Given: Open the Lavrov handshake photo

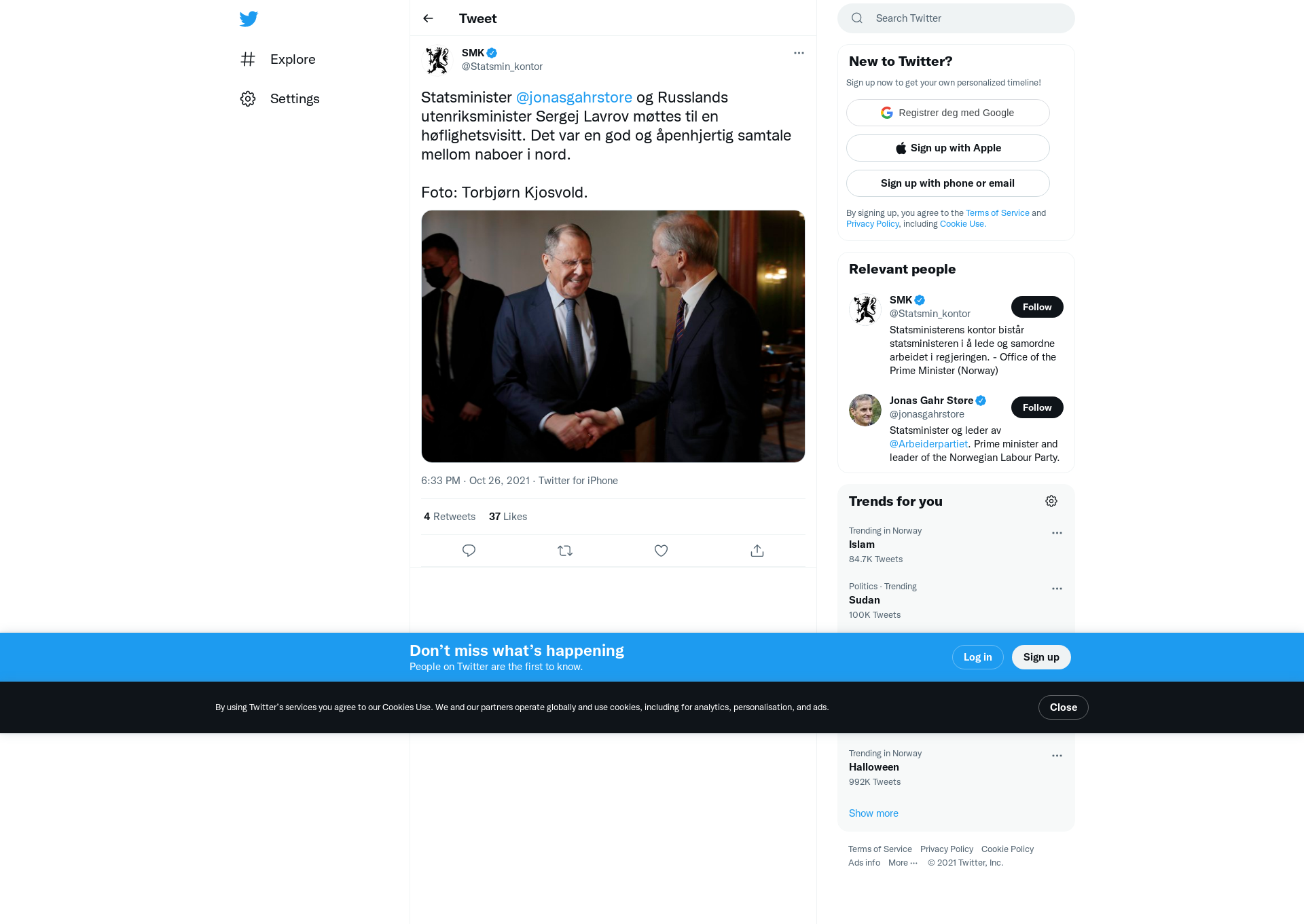Looking at the screenshot, I should 613,336.
